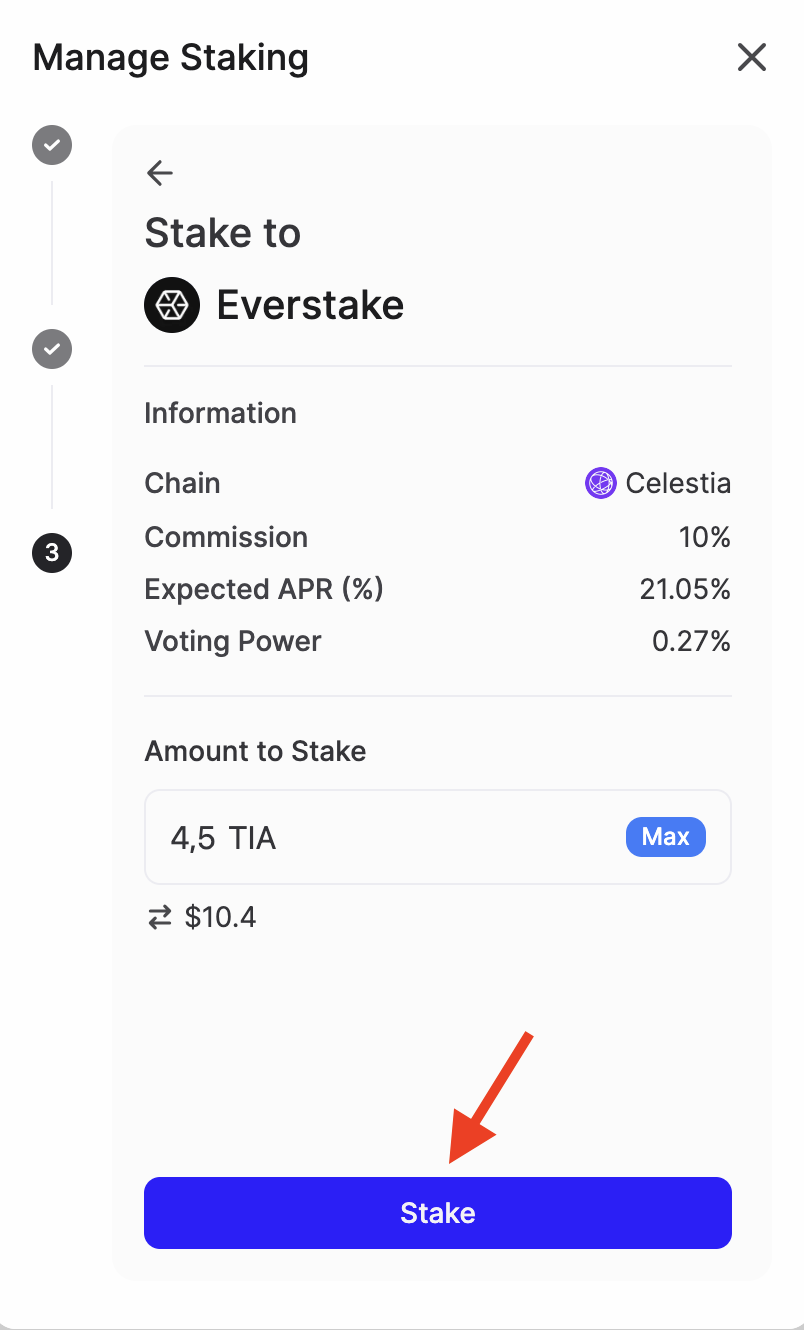Viewport: 804px width, 1330px height.
Task: Click the currency conversion swap icon
Action: click(x=159, y=916)
